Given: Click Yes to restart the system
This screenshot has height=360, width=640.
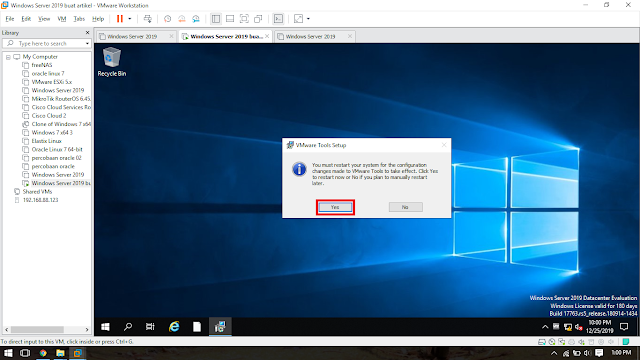Looking at the screenshot, I should pyautogui.click(x=335, y=207).
